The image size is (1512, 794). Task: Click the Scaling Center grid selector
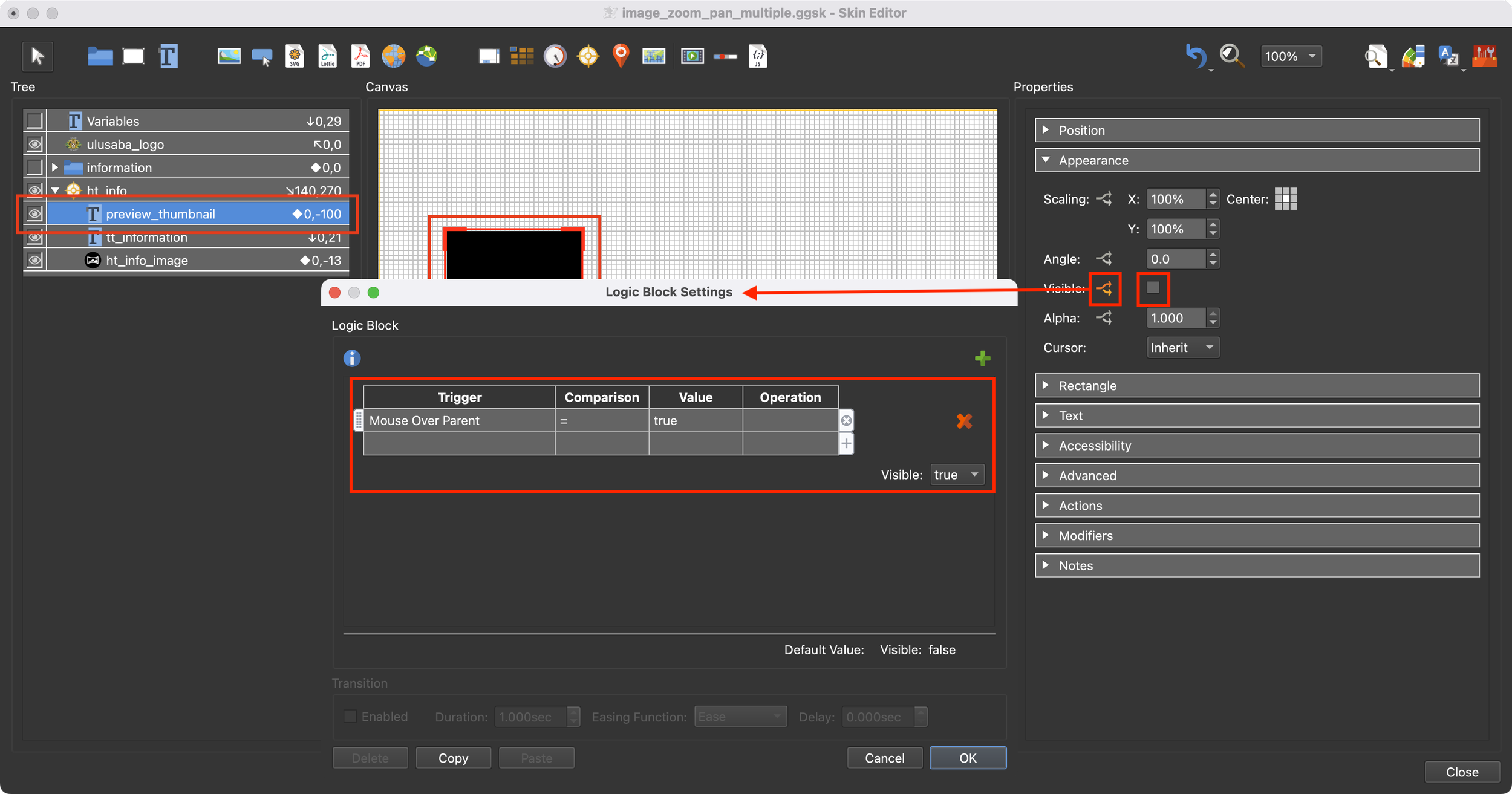tap(1286, 198)
